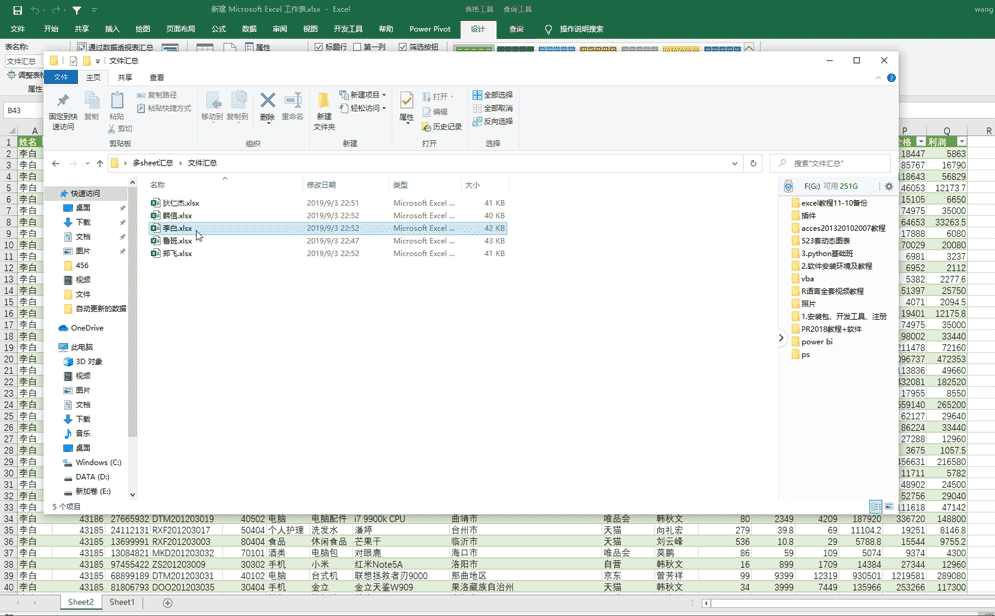The image size is (995, 616).
Task: Select the 韩信.xlsx file
Action: click(x=177, y=215)
